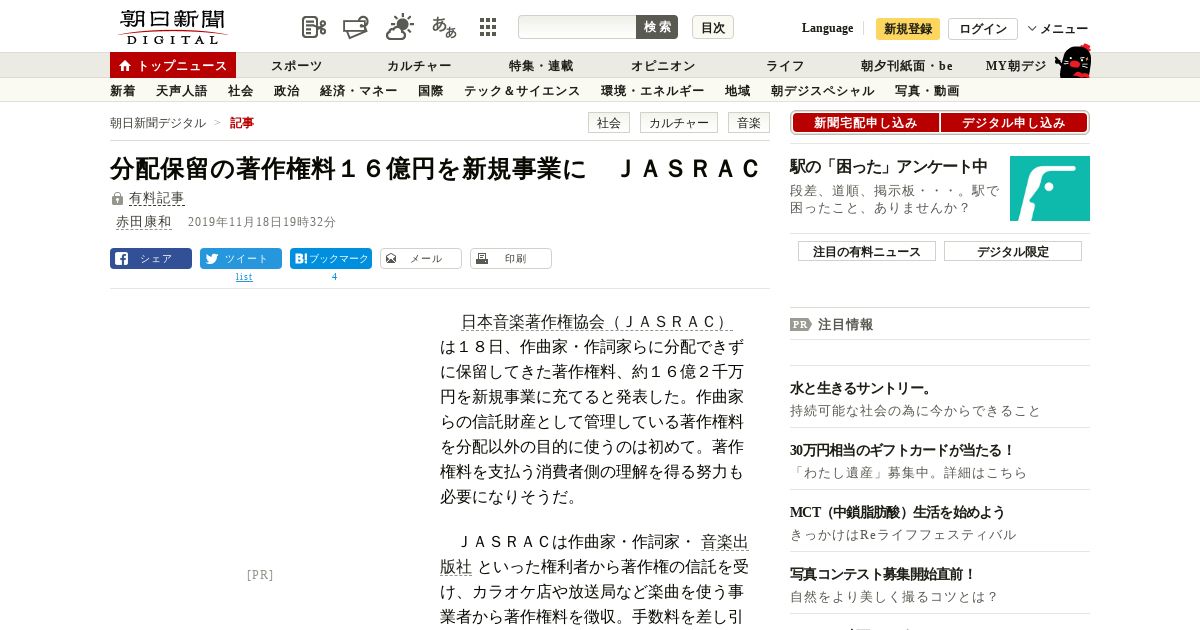The height and width of the screenshot is (630, 1200).
Task: Open 30万円相当のギフトカードが当たる! link
Action: 903,450
